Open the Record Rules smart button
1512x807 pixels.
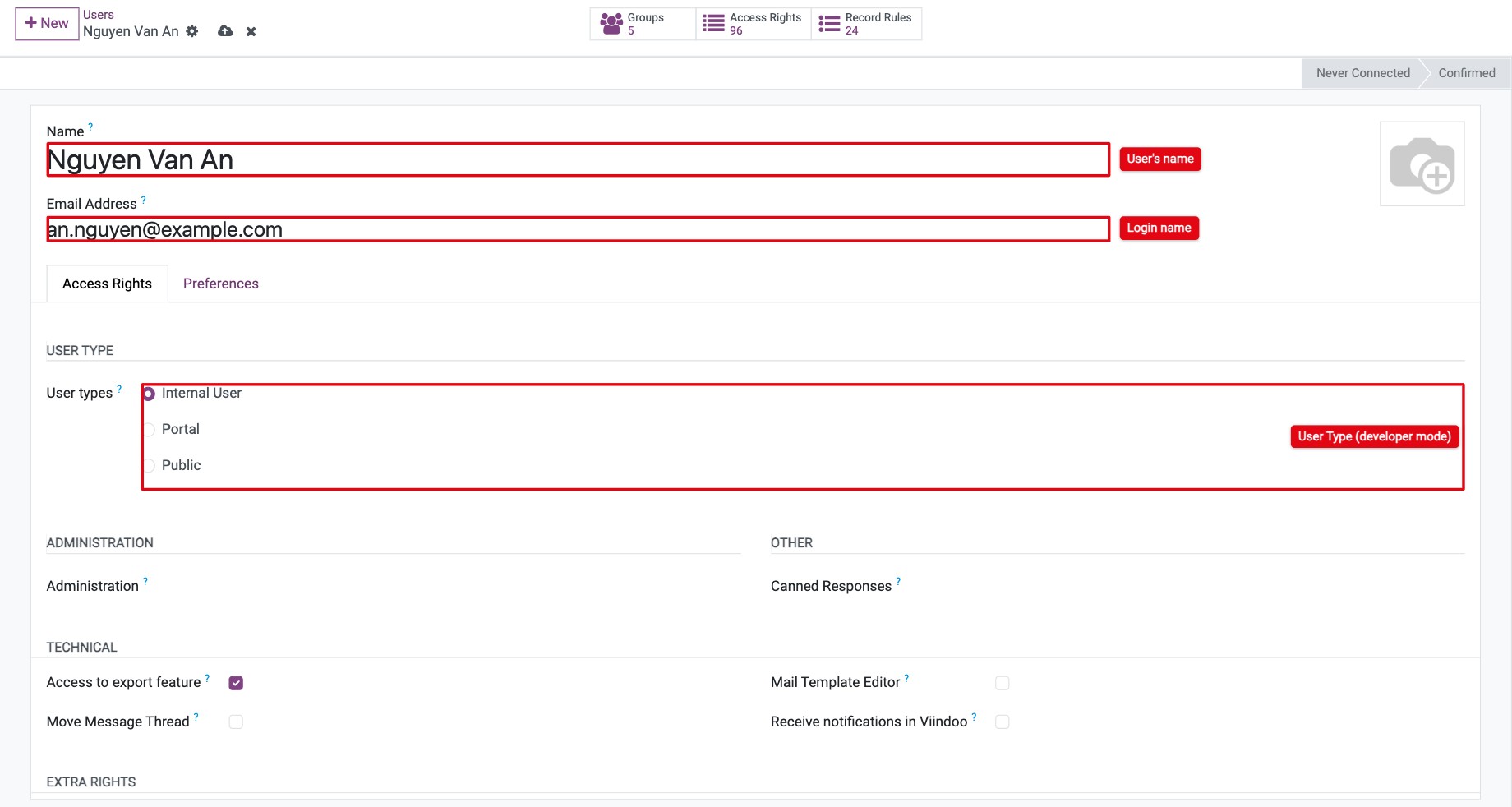(x=866, y=24)
